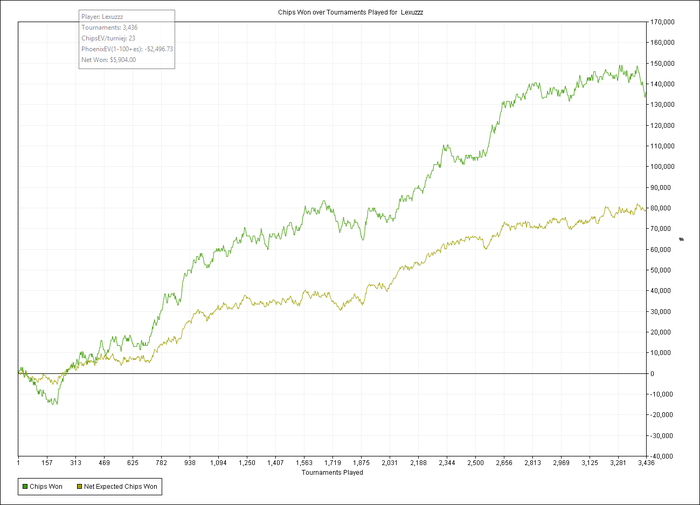This screenshot has height=505, width=700.
Task: Click the 2,969 x-axis tick label
Action: 561,463
